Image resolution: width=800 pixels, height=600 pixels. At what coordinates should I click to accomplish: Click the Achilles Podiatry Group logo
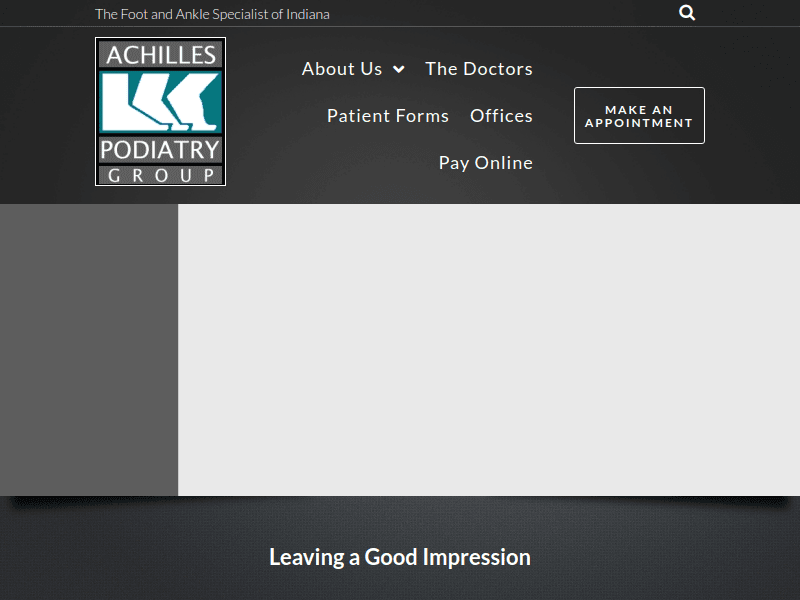160,111
